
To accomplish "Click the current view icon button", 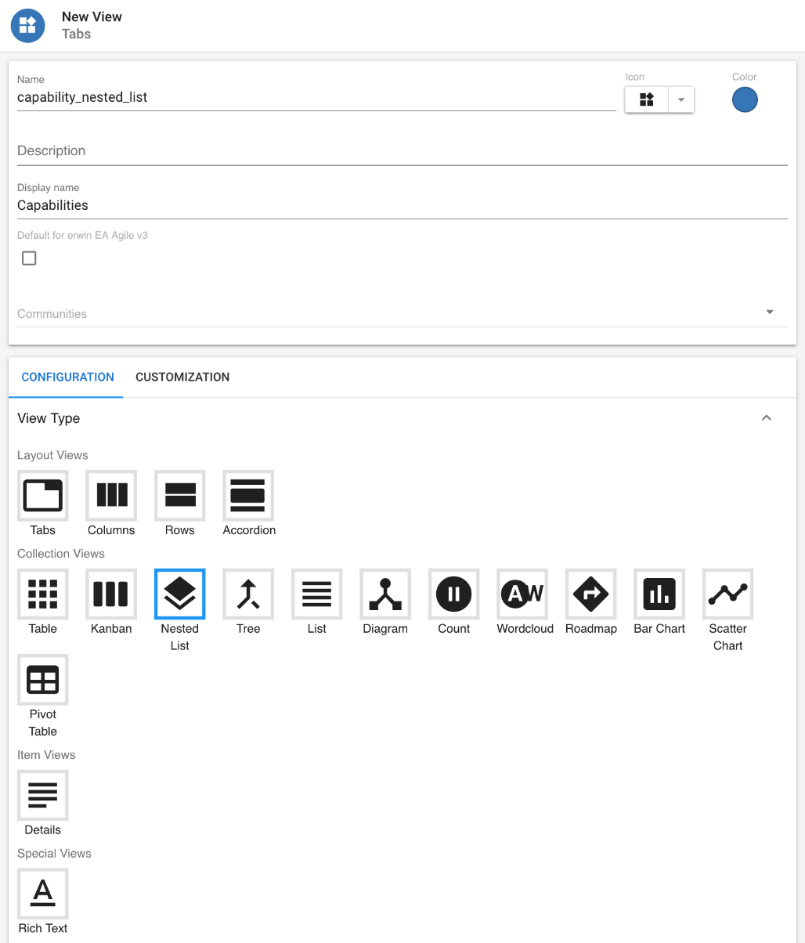I will click(x=647, y=100).
